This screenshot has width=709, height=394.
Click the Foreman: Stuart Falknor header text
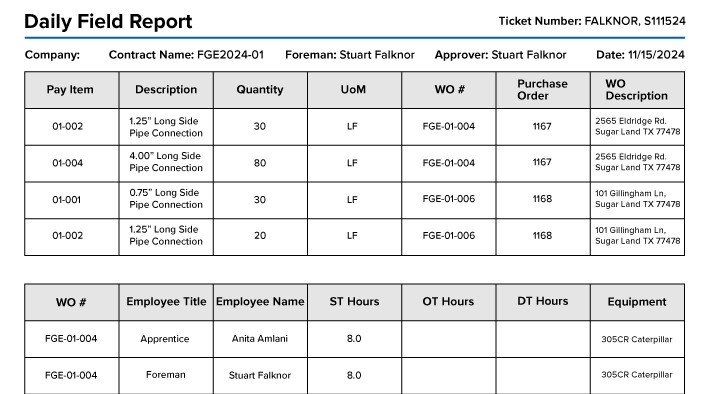pyautogui.click(x=350, y=55)
